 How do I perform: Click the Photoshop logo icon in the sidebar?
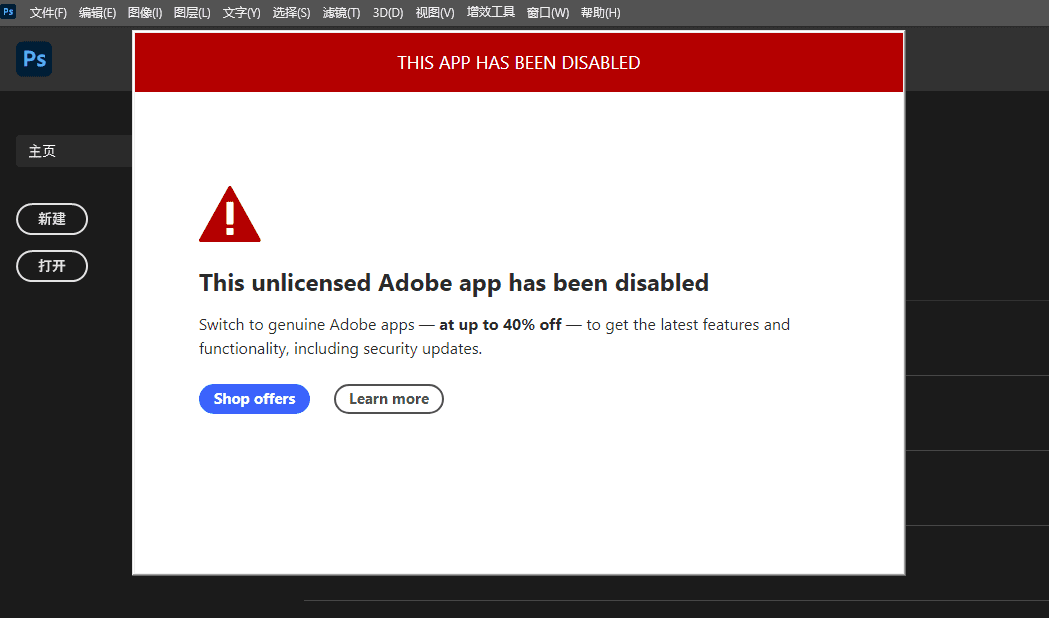[x=33, y=59]
